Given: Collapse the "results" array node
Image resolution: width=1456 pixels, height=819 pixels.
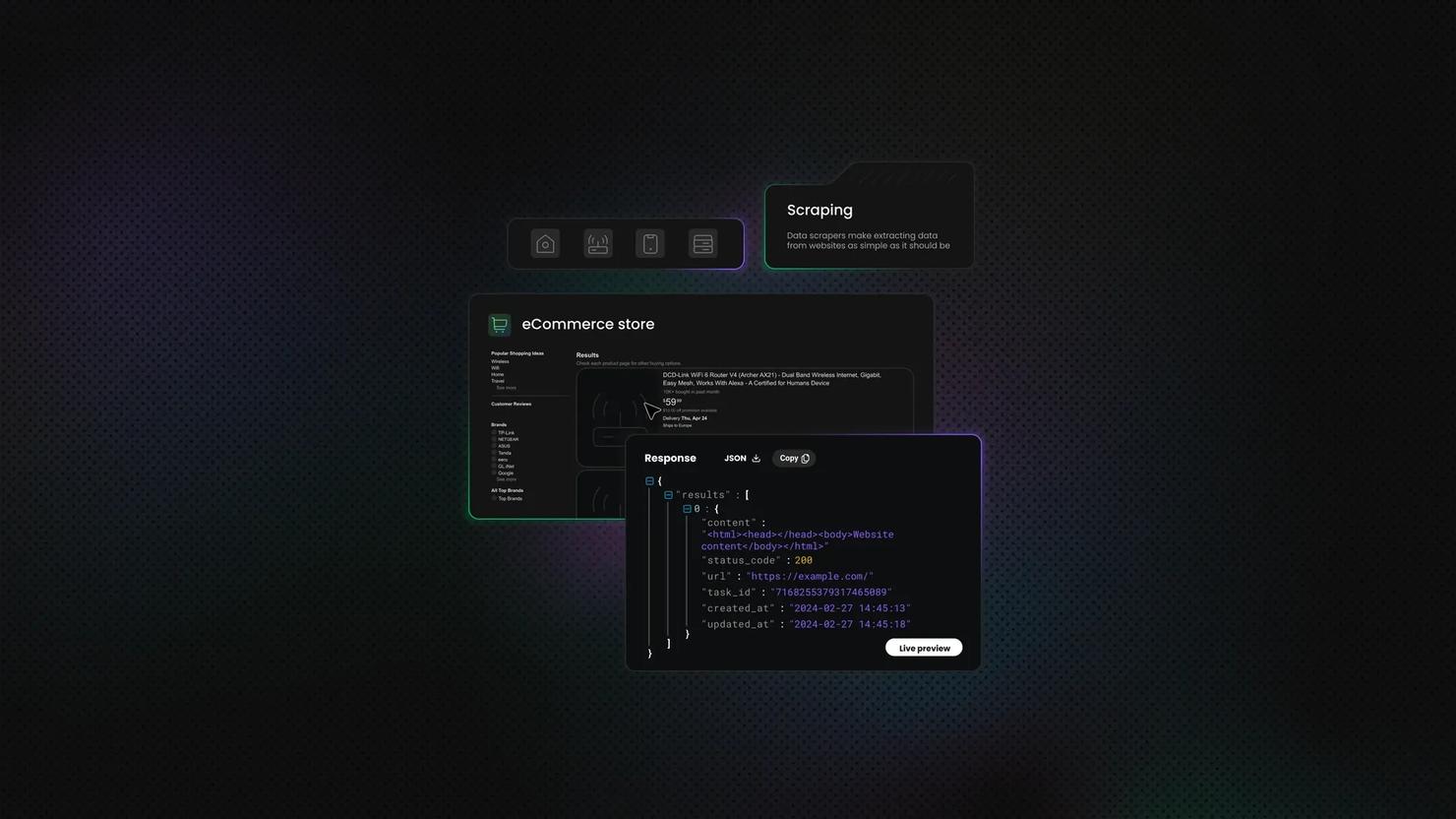Looking at the screenshot, I should pos(668,495).
